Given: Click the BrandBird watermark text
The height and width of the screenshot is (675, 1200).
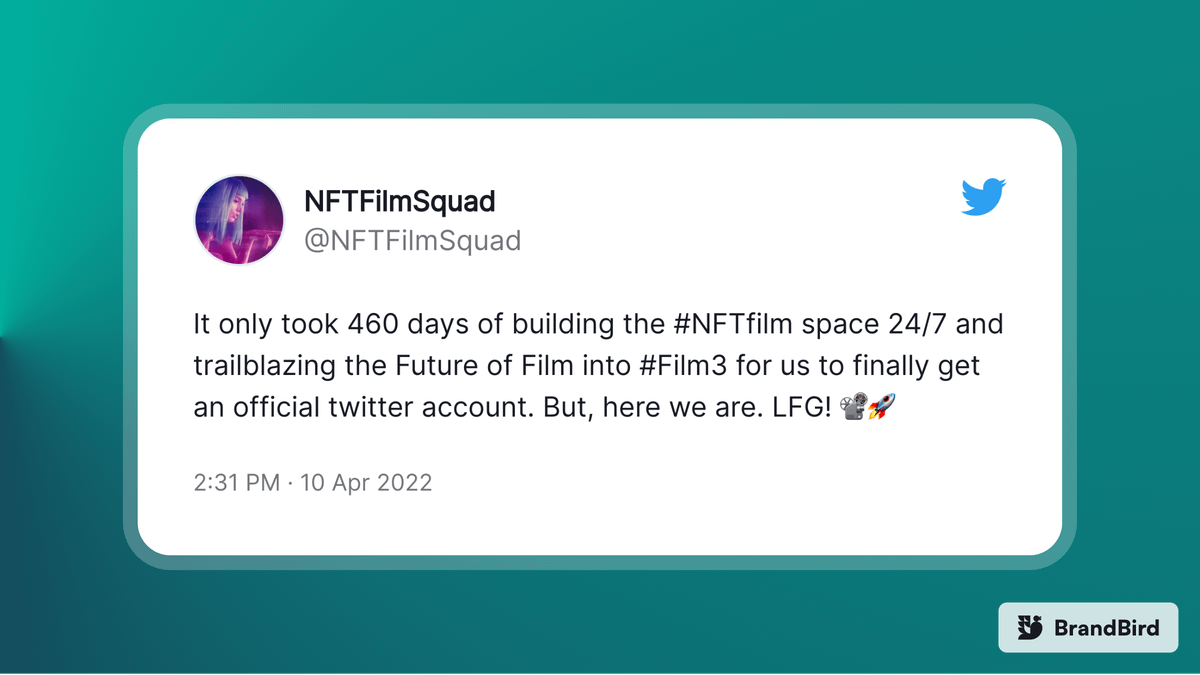Looking at the screenshot, I should (x=1106, y=628).
